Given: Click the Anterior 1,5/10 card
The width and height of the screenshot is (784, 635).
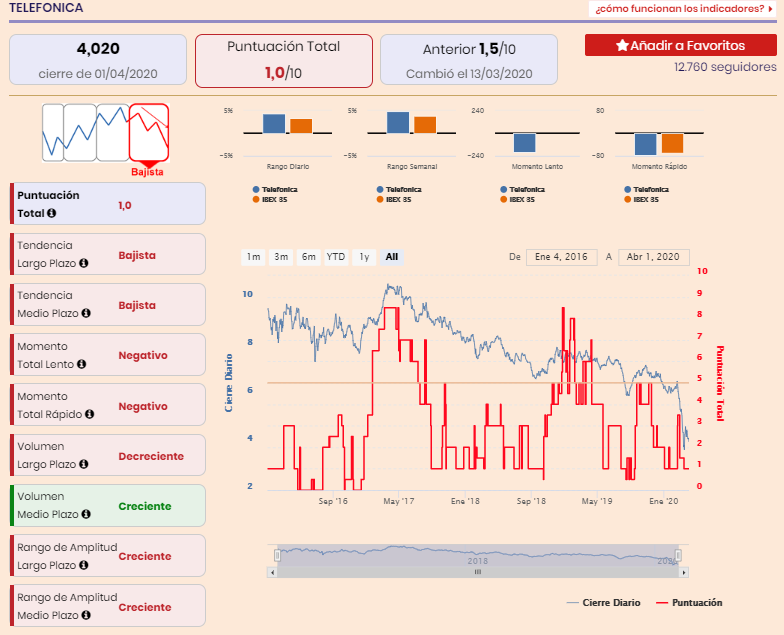Looking at the screenshot, I should click(x=469, y=60).
